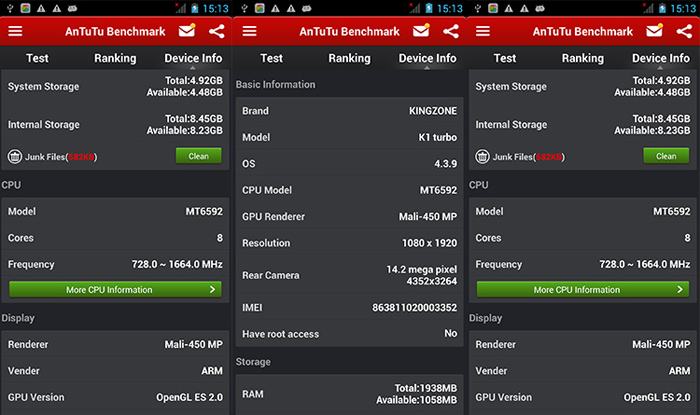Open hamburger menu on the left phone screen
This screenshot has height=415, width=700.
click(14, 30)
